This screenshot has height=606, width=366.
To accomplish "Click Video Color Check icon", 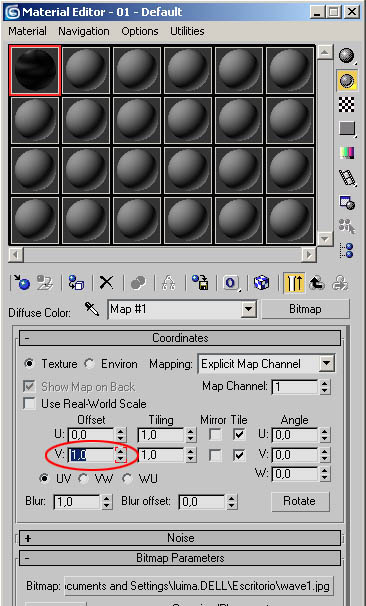I will click(x=347, y=152).
